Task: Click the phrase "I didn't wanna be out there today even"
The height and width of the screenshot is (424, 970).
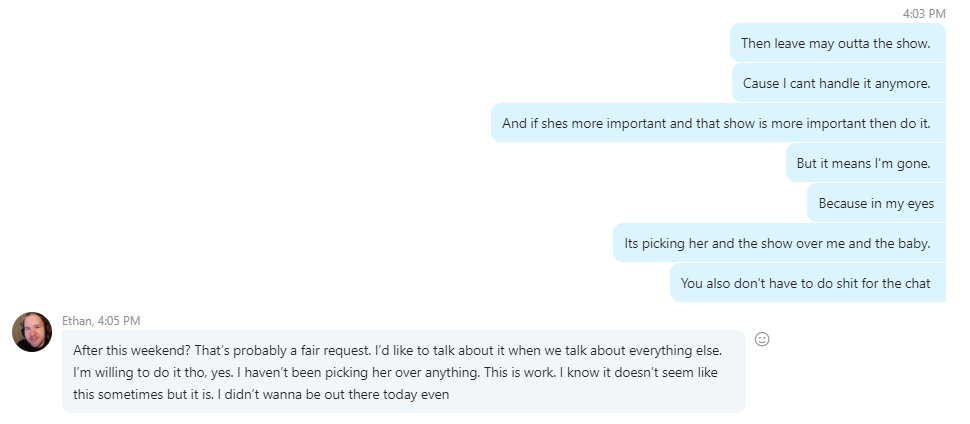Action: pyautogui.click(x=333, y=394)
